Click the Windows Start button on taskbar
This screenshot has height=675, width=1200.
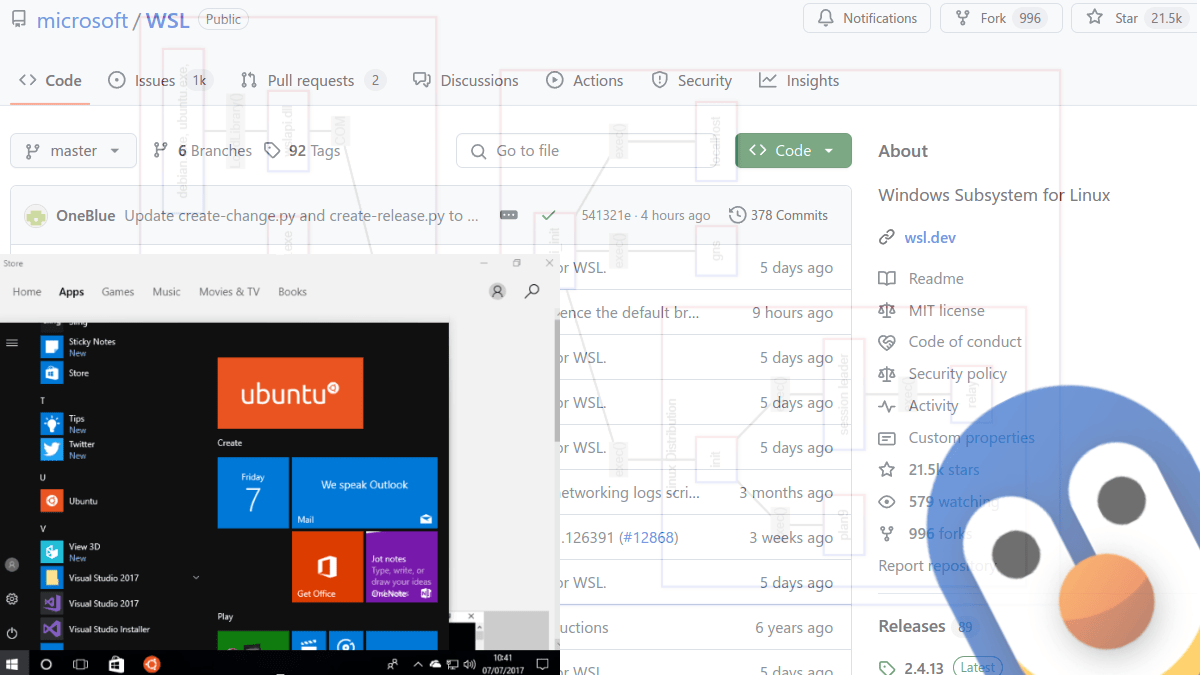click(14, 664)
